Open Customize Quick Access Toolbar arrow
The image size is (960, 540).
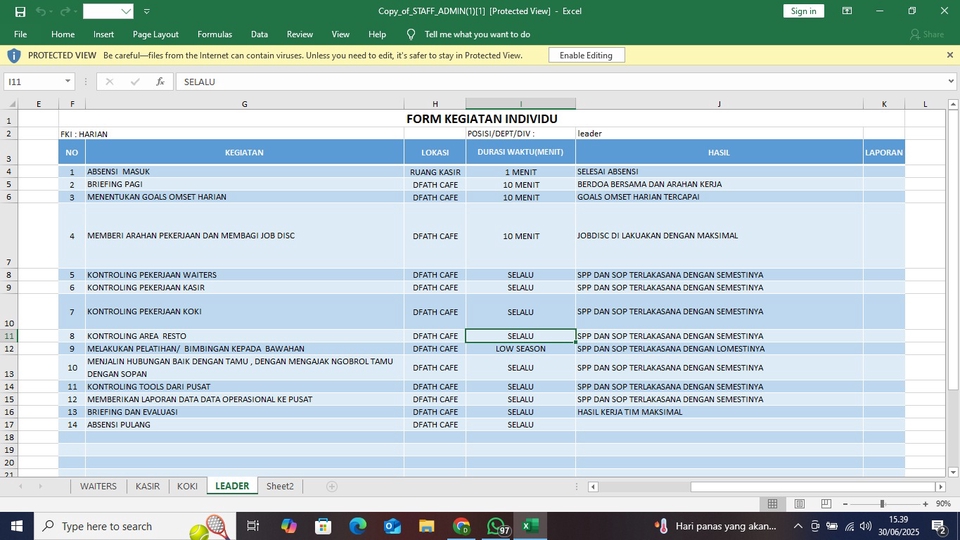coord(147,12)
